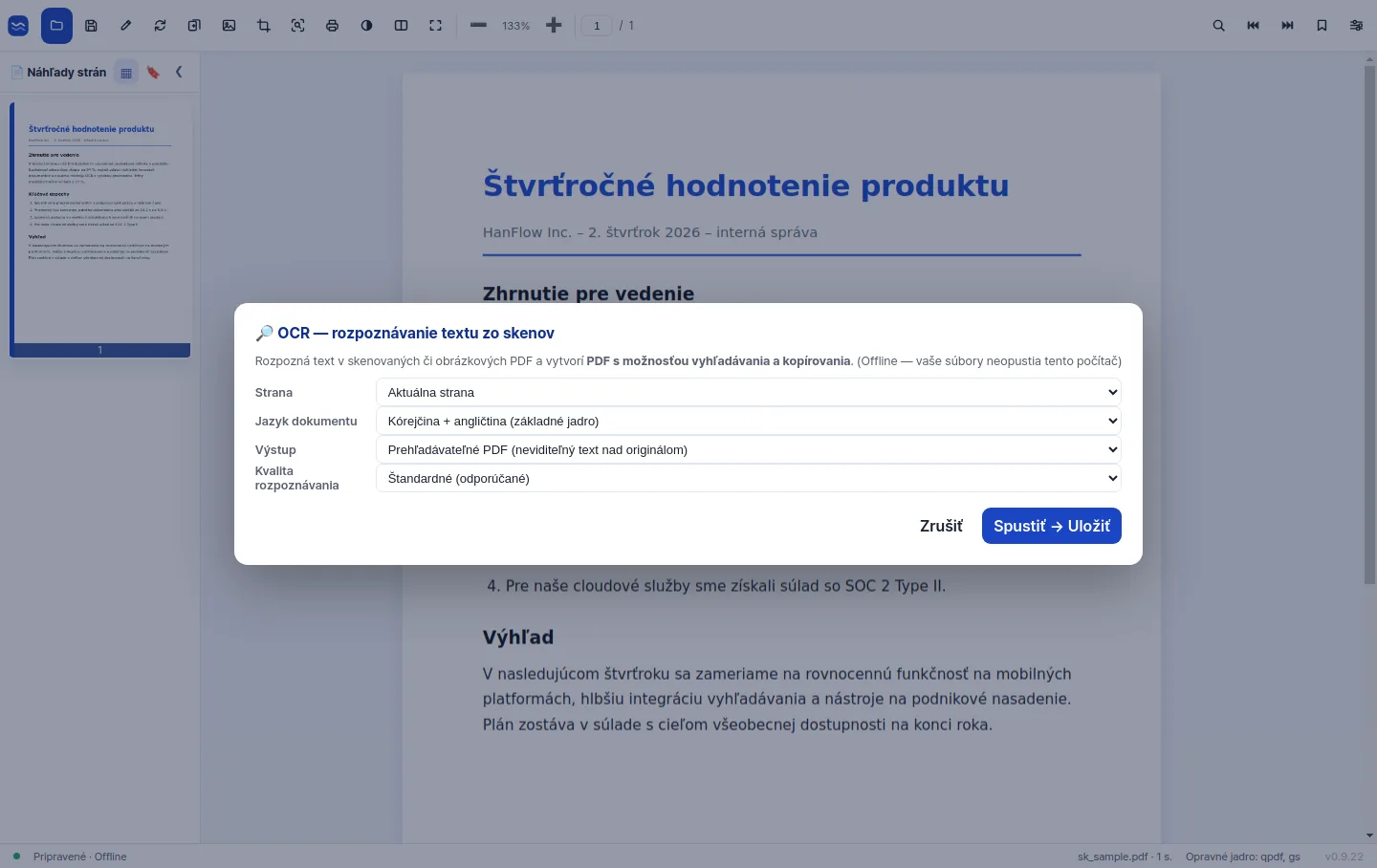Screen dimensions: 1377x868
Task: Open the Výstup dropdown
Action: click(749, 449)
